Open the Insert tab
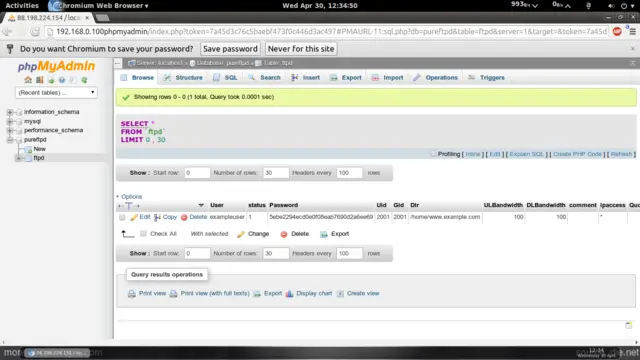 306,78
